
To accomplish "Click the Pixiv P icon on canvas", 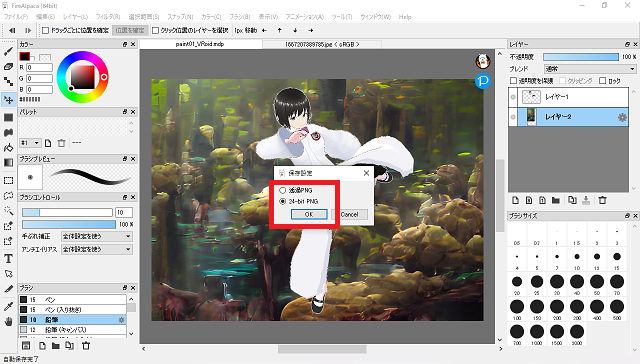I will tap(482, 81).
